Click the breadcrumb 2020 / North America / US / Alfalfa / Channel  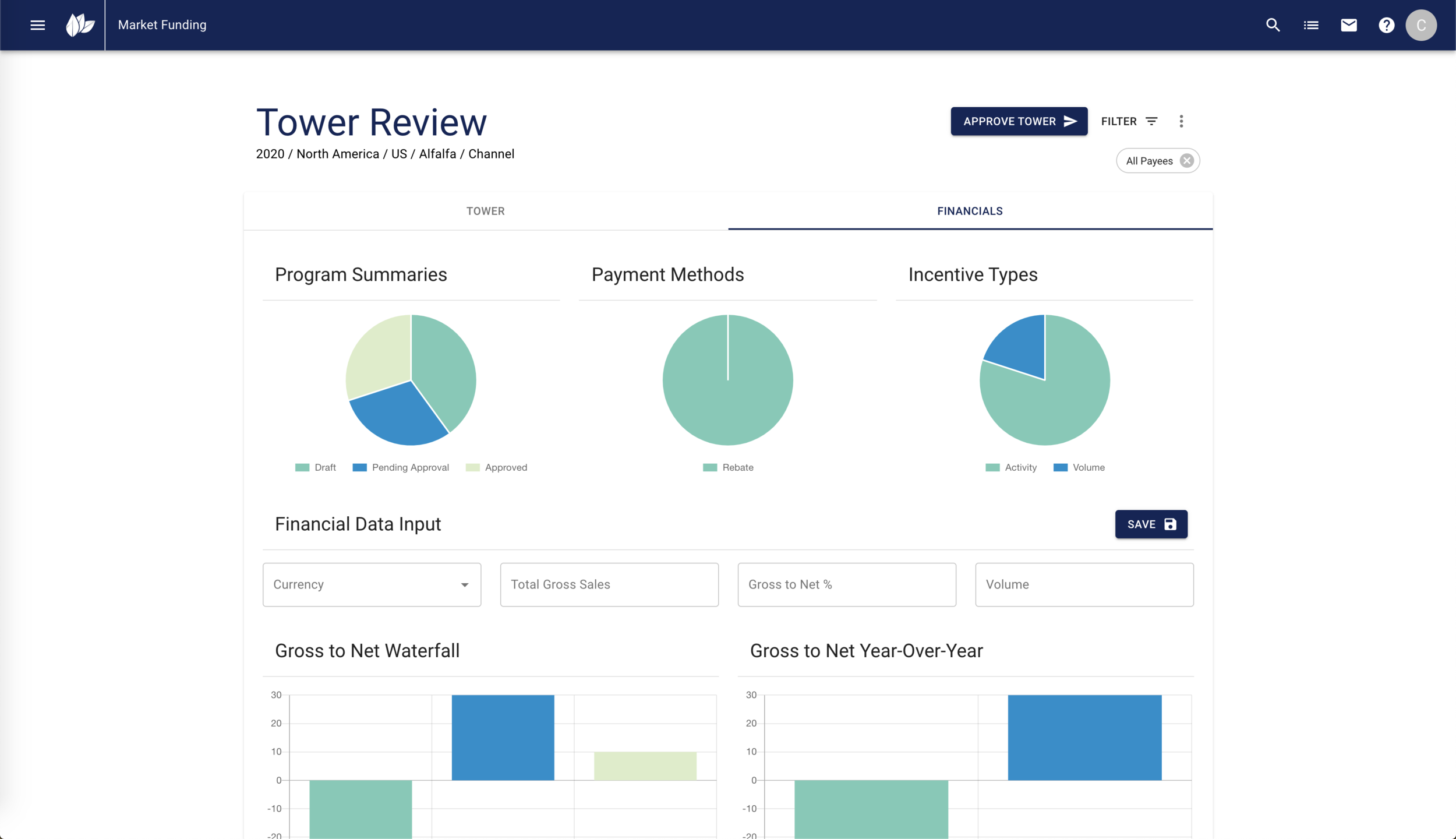point(385,154)
